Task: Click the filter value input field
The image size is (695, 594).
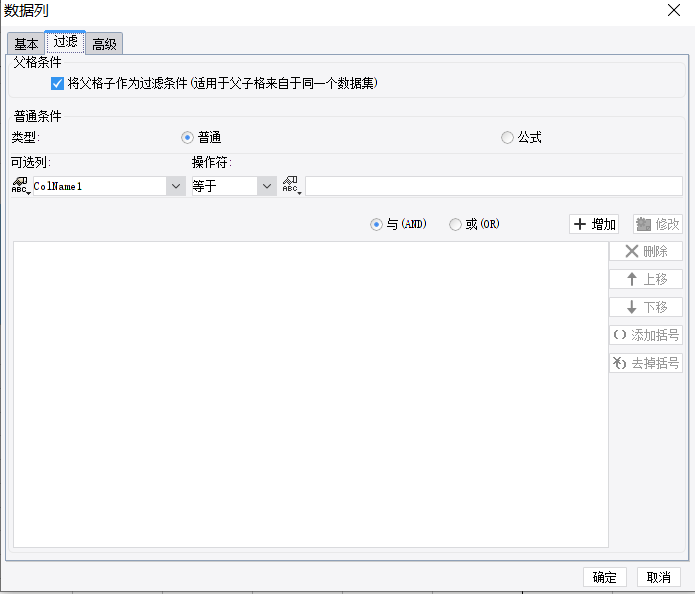Action: 494,186
